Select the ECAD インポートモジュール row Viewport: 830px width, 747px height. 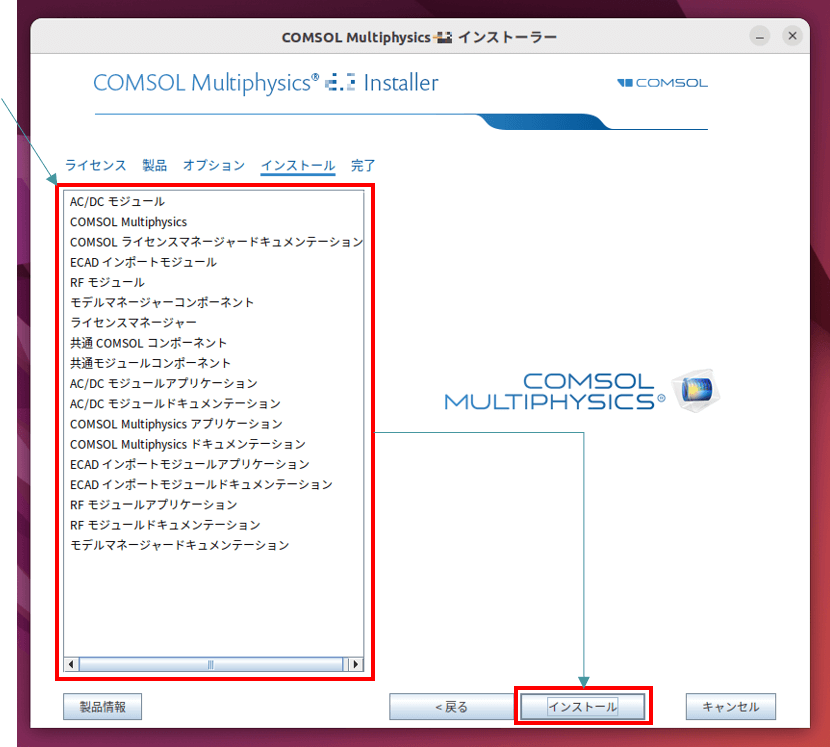click(x=214, y=262)
